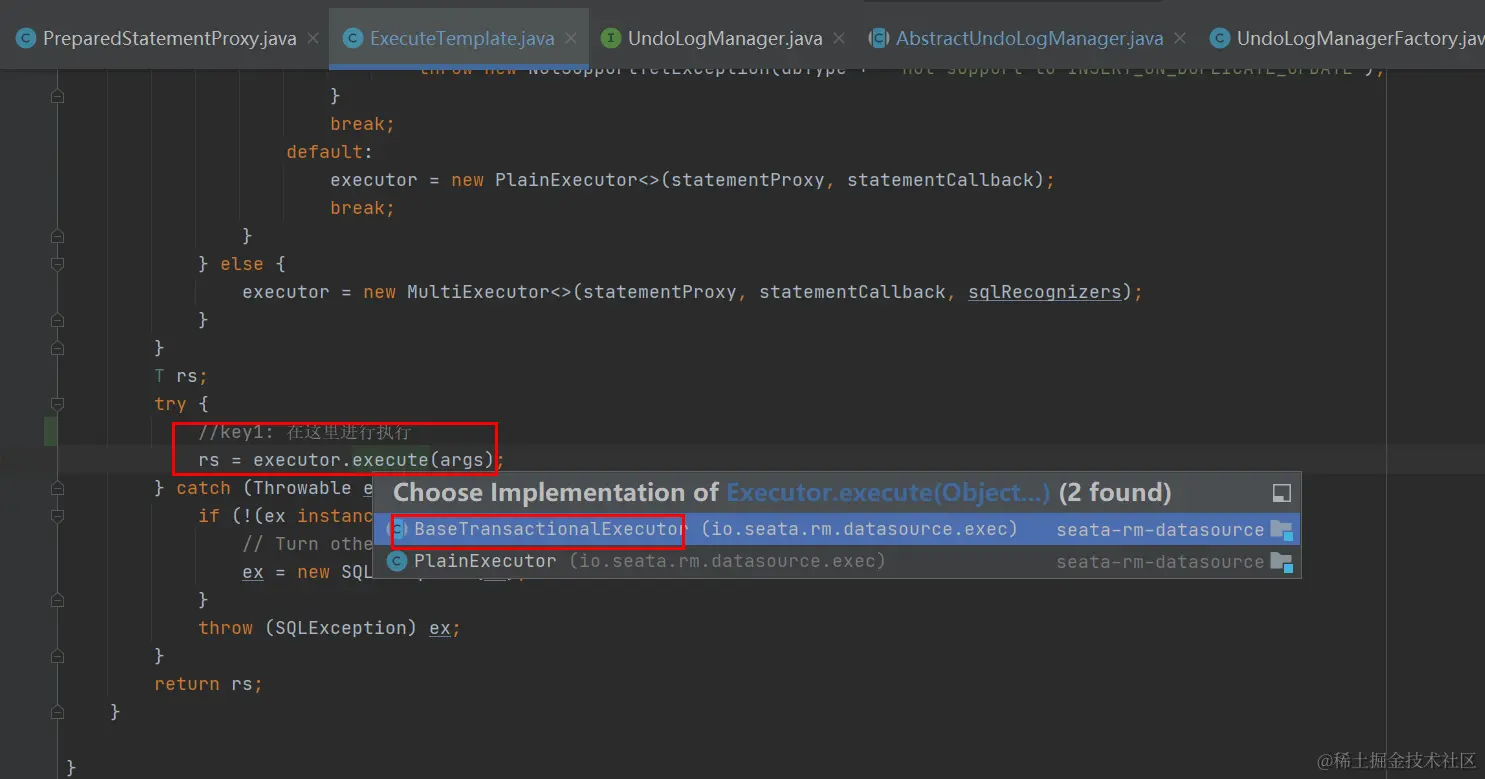Collapse the if (!(ex instanceof fold marker
The image size is (1485, 779).
tap(57, 516)
